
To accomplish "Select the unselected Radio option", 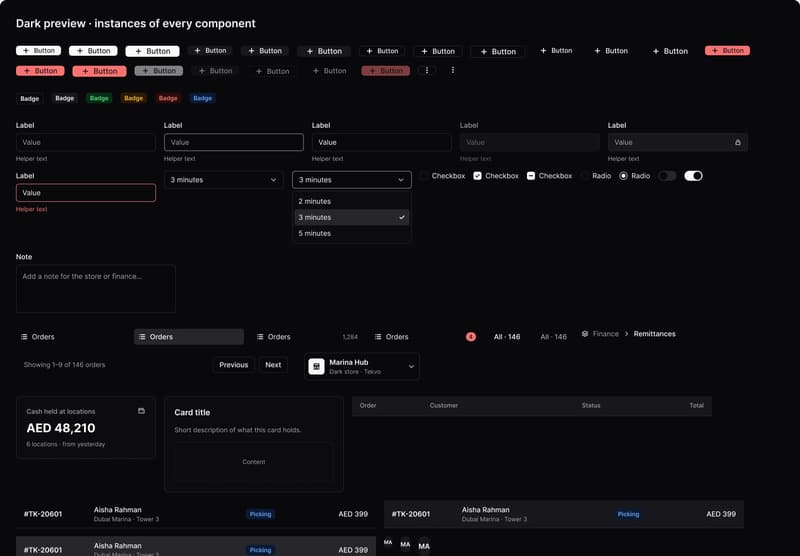I will point(585,176).
